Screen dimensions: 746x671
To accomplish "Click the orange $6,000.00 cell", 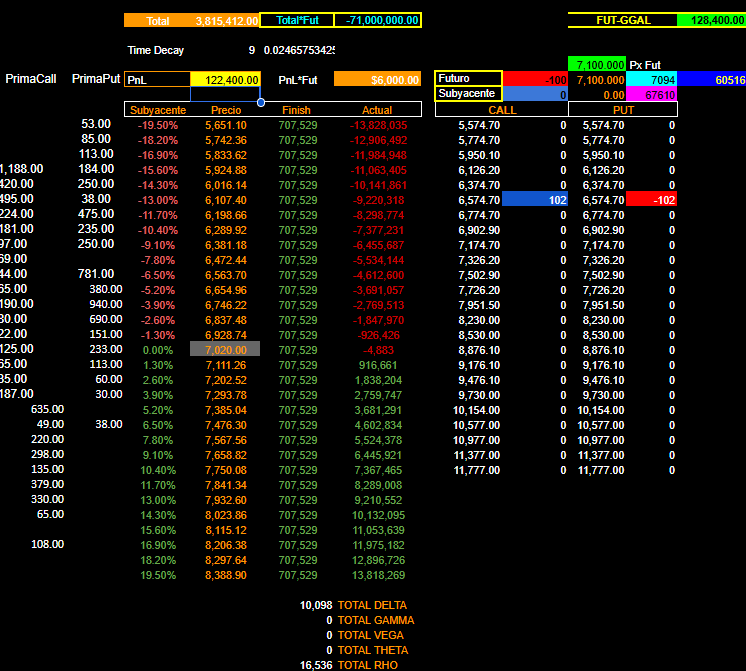I will point(377,79).
